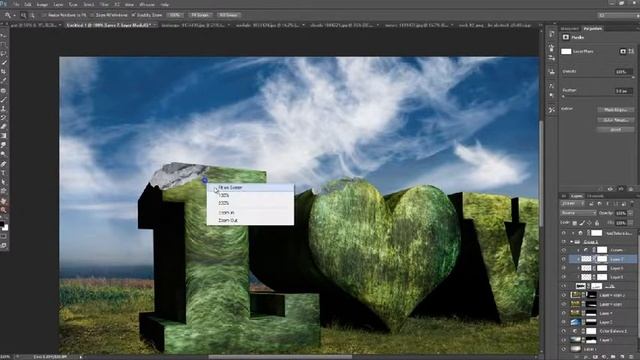
Task: Select the Layer 4 copy 2 thumbnail
Action: pyautogui.click(x=576, y=295)
